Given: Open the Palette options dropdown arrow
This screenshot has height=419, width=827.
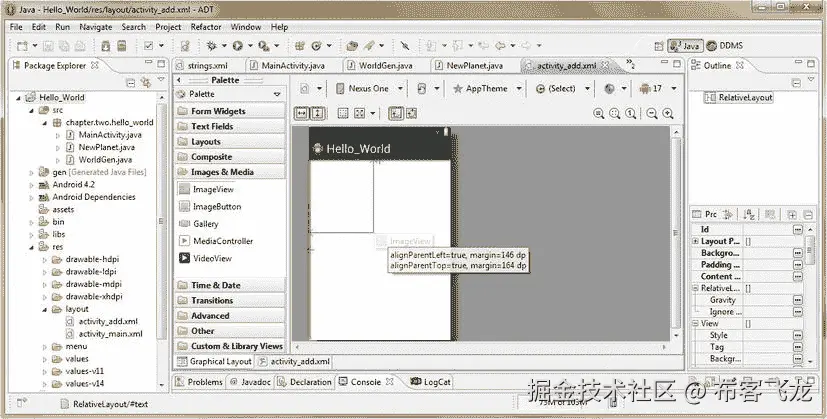Looking at the screenshot, I should (277, 94).
